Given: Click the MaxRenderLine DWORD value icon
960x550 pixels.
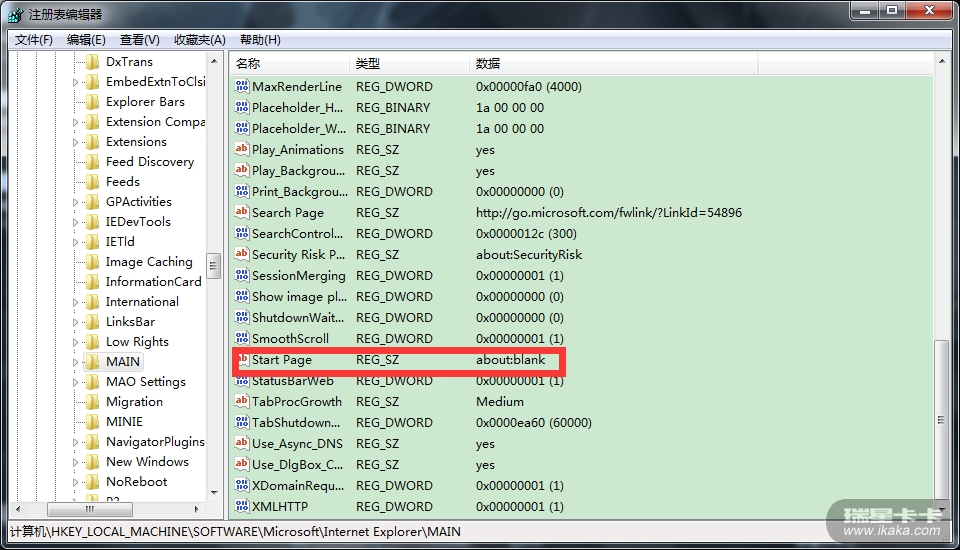Looking at the screenshot, I should 242,86.
